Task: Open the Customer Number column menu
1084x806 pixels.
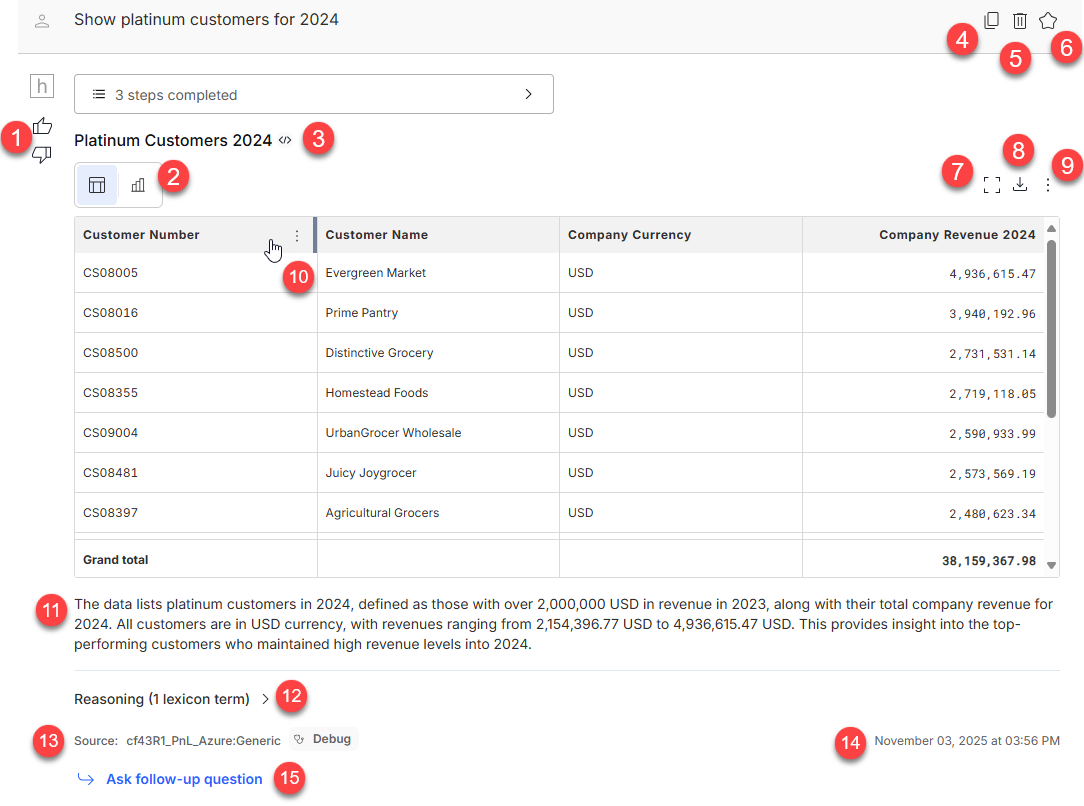Action: [x=296, y=235]
